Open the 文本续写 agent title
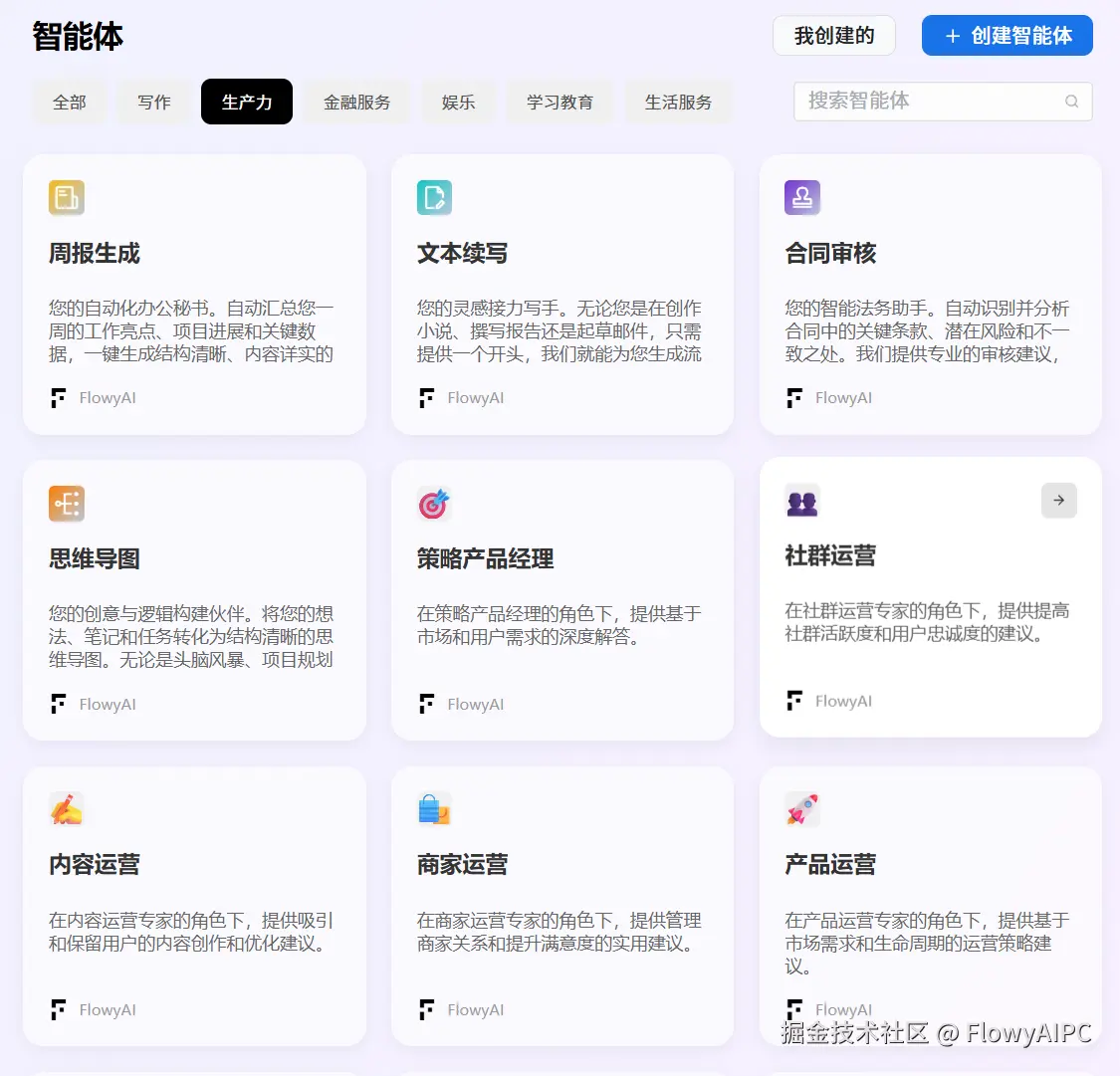 pyautogui.click(x=462, y=254)
